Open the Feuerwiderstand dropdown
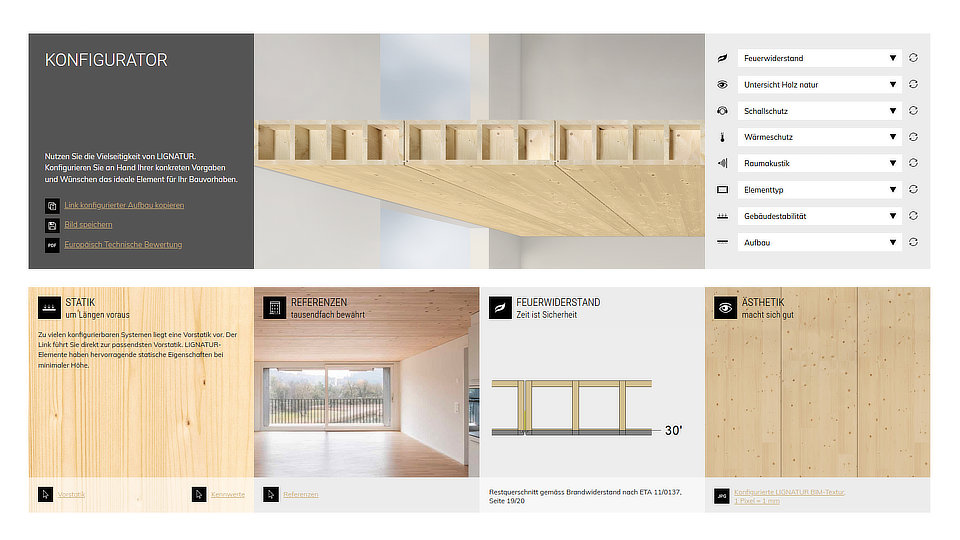The width and height of the screenshot is (960, 540). coord(819,59)
